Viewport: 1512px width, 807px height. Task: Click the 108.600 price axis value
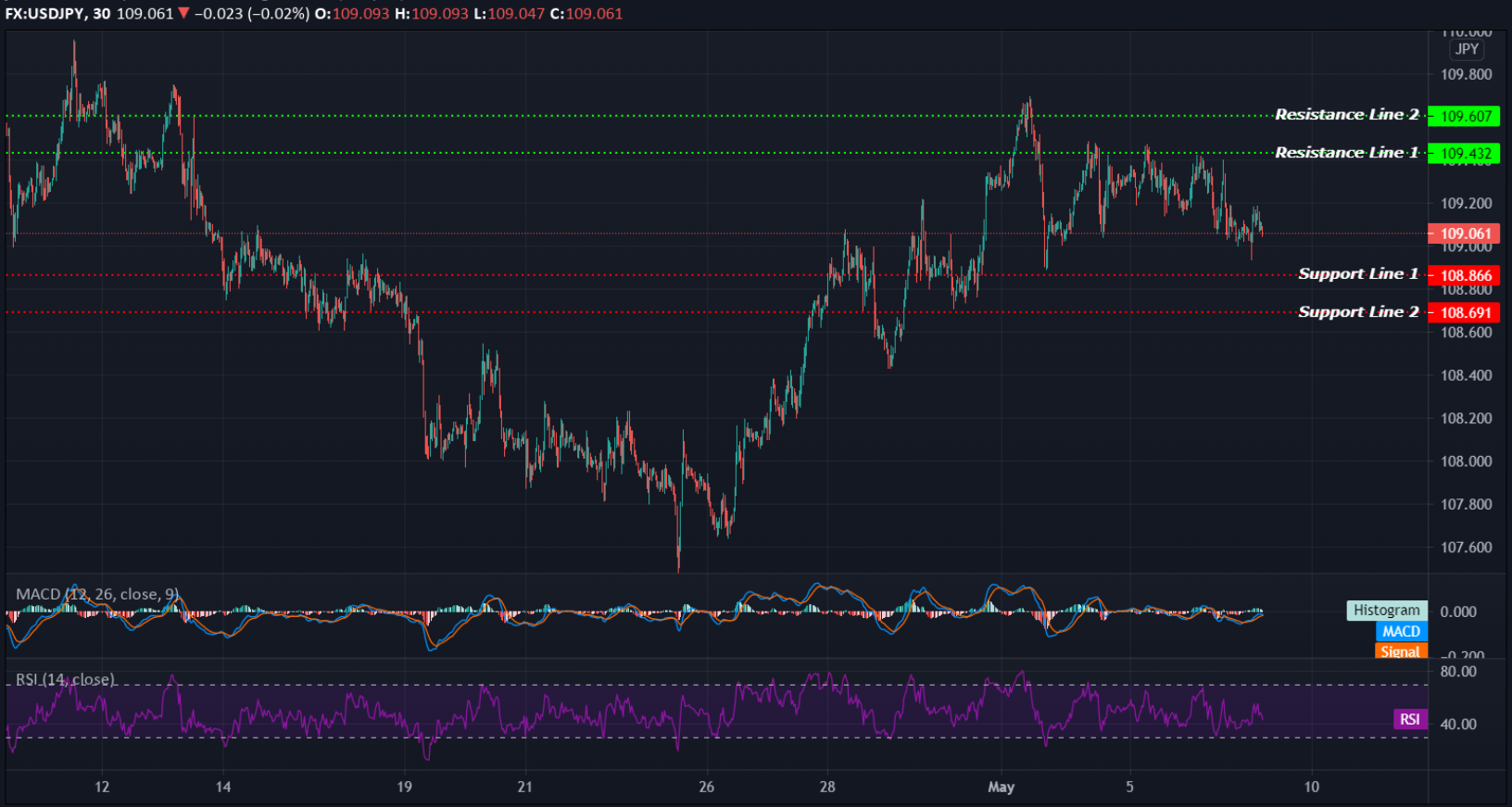point(1466,333)
